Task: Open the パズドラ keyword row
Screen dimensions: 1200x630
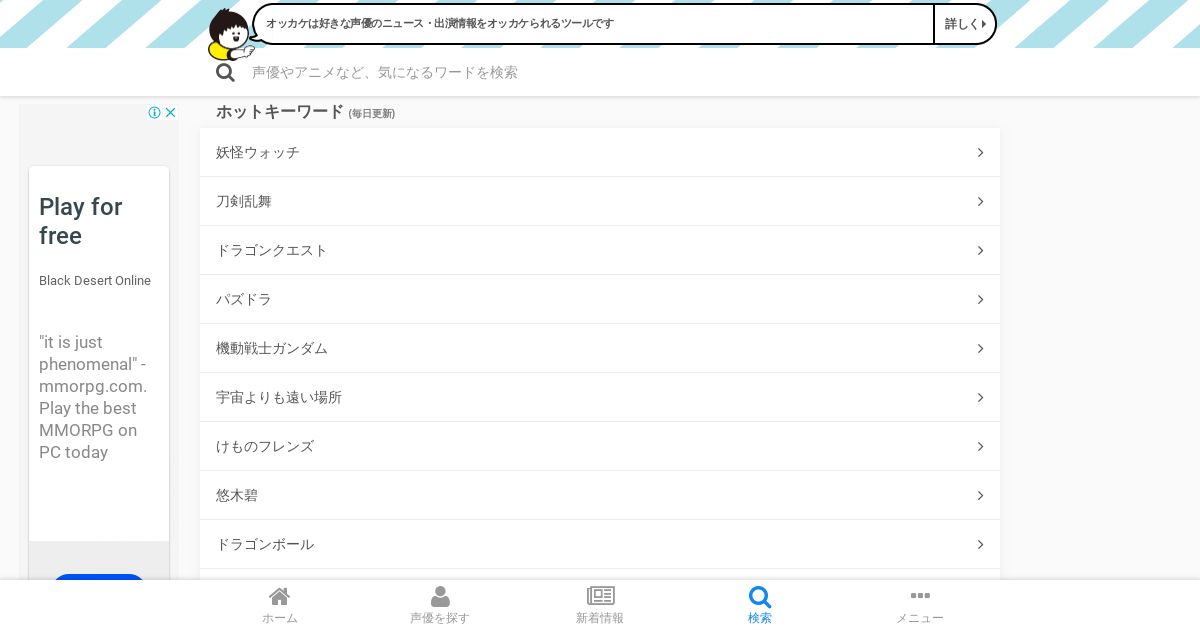Action: [x=600, y=299]
